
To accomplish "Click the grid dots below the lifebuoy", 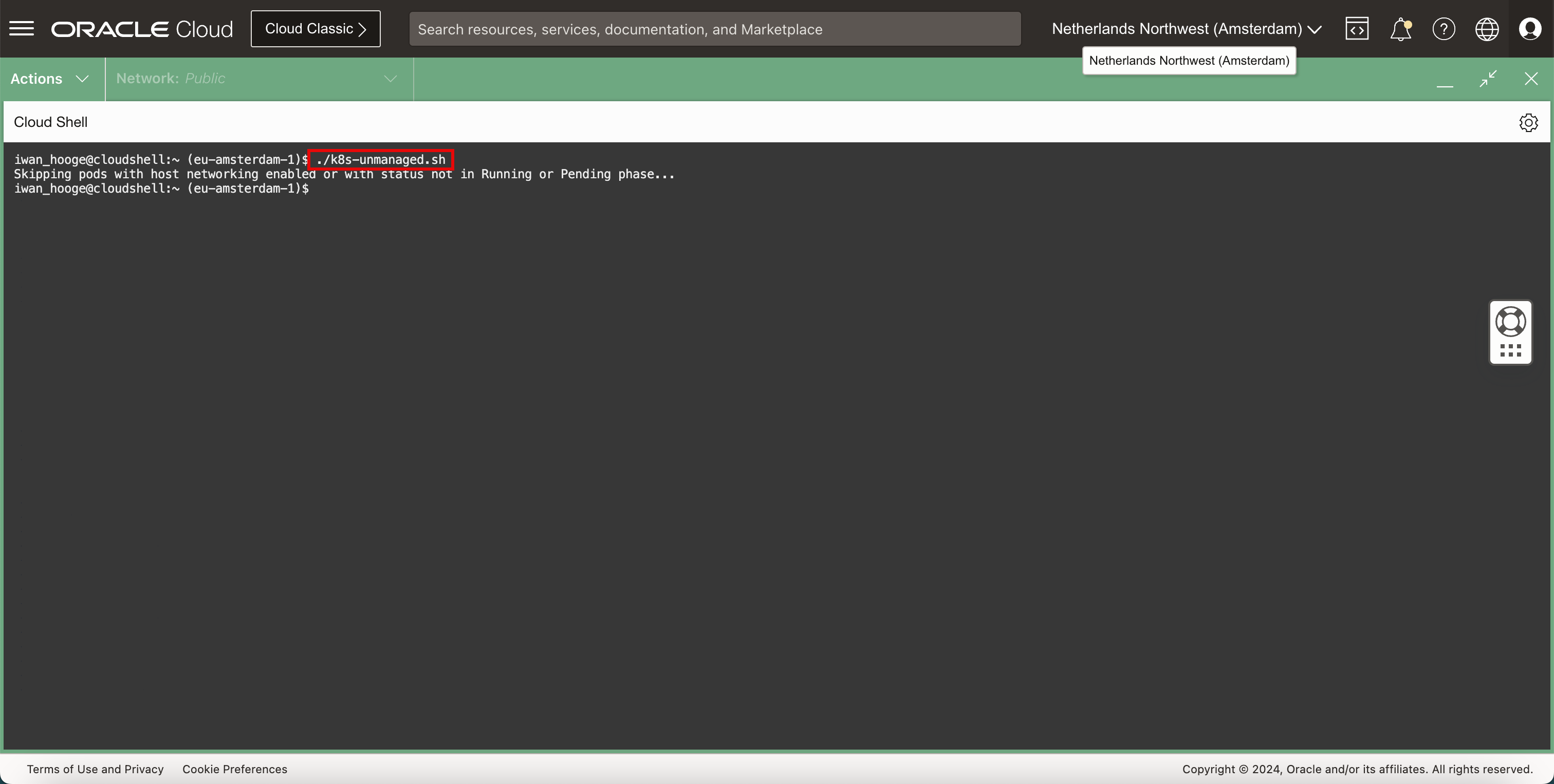I will [x=1510, y=350].
